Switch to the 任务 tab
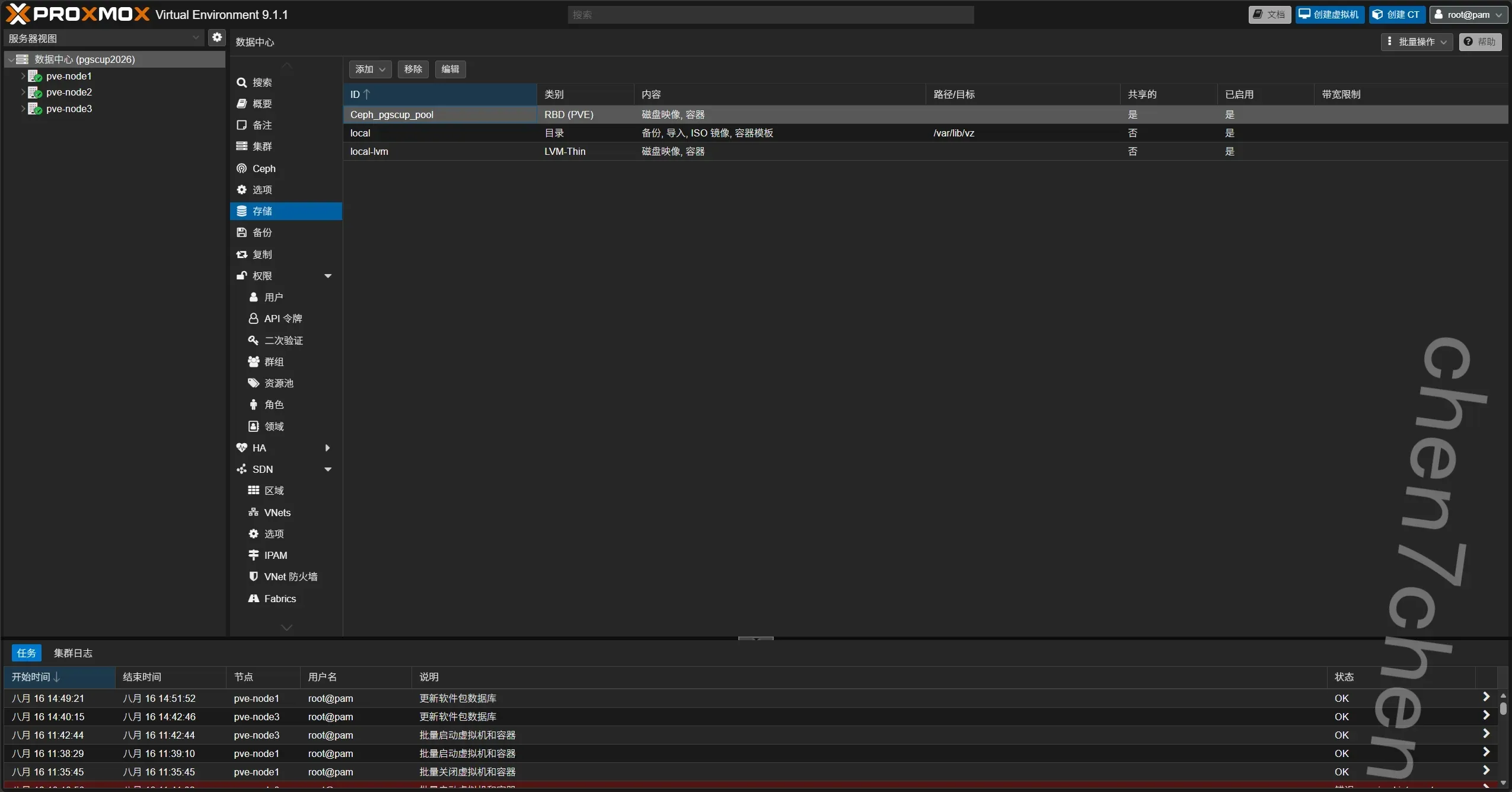Viewport: 1512px width, 792px height. click(x=27, y=653)
